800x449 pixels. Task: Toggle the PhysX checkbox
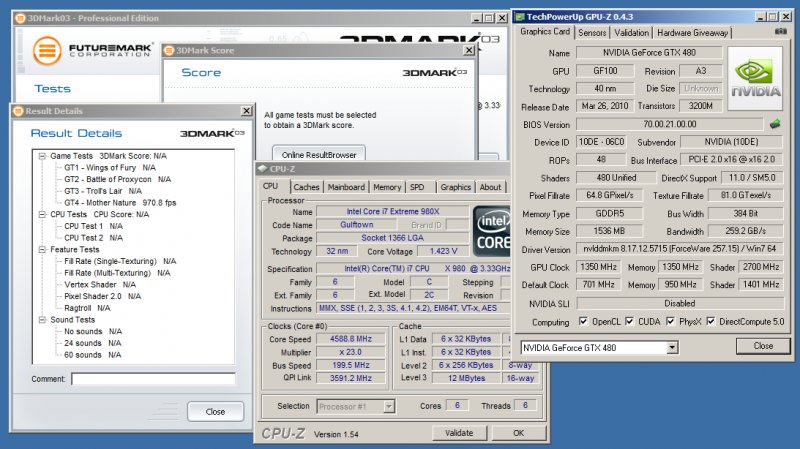pos(670,321)
